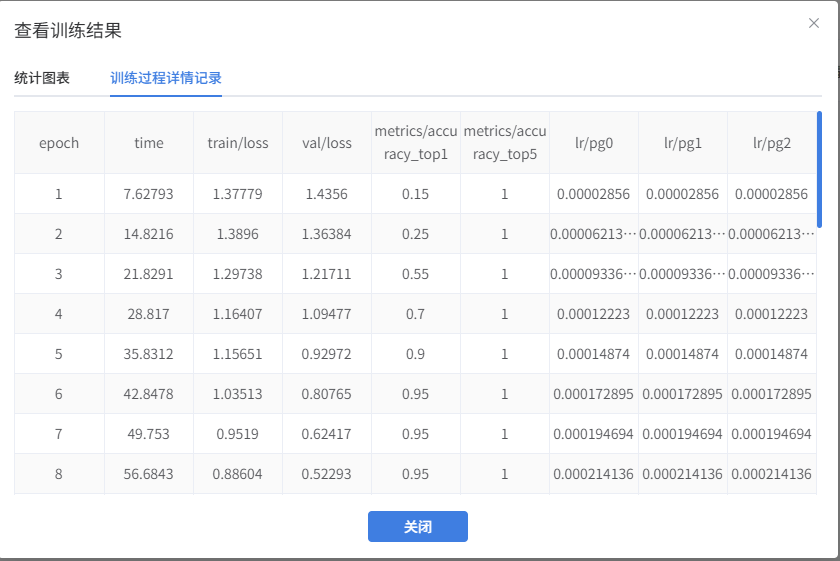Click the top1 accuracy value 0.7

pyautogui.click(x=416, y=314)
